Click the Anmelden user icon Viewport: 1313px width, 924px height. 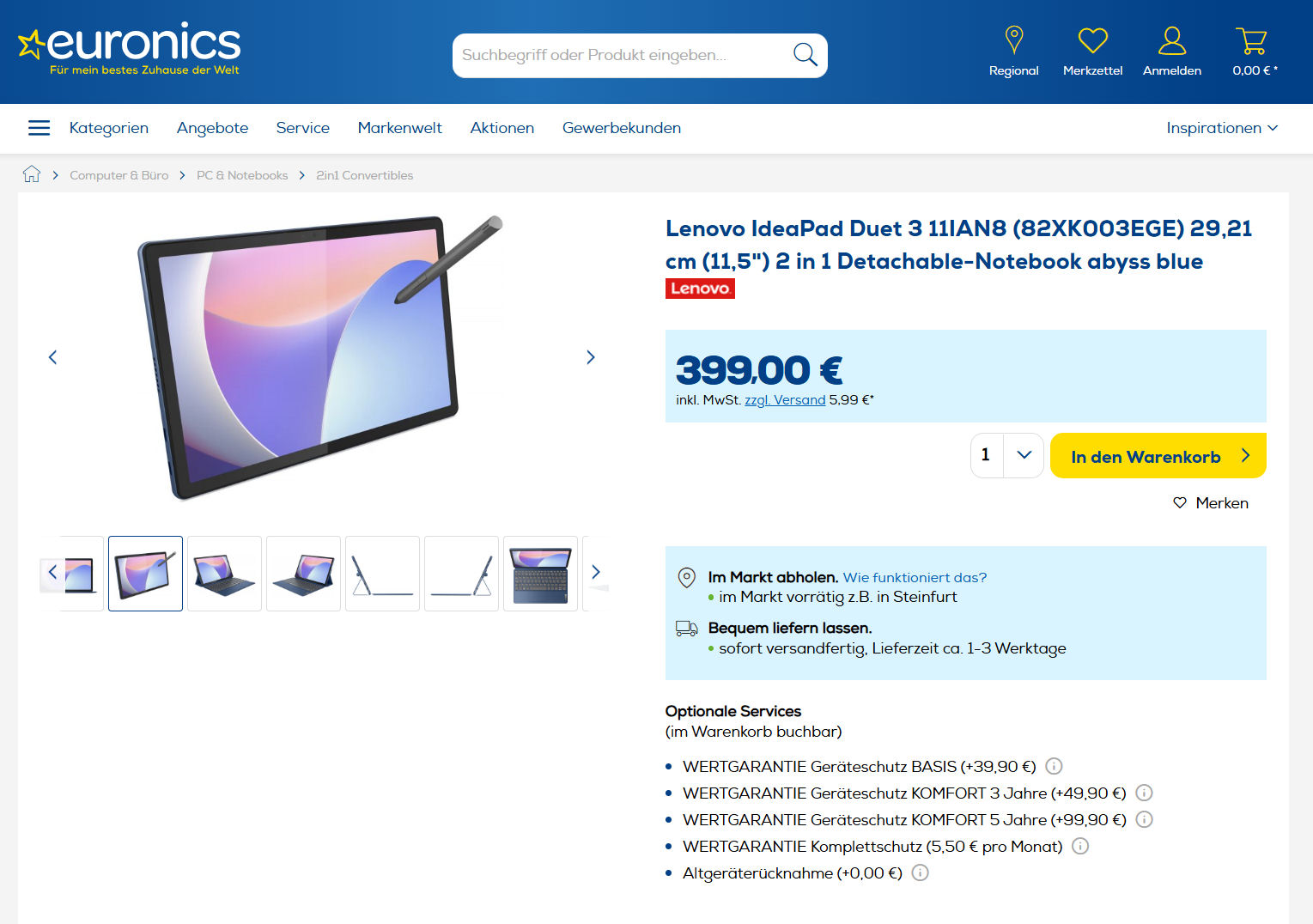[1172, 40]
